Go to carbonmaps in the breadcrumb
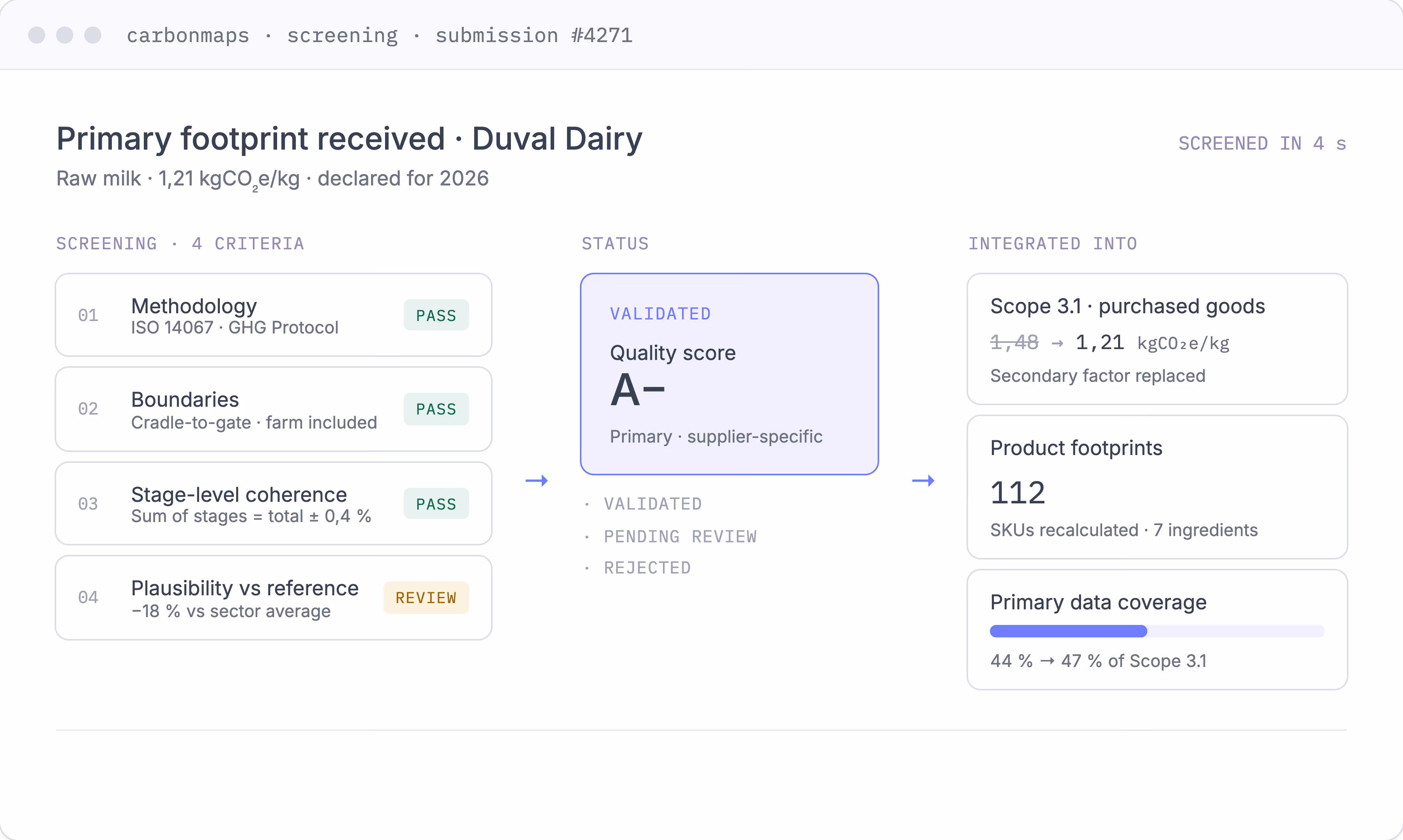Image resolution: width=1403 pixels, height=840 pixels. [x=188, y=35]
